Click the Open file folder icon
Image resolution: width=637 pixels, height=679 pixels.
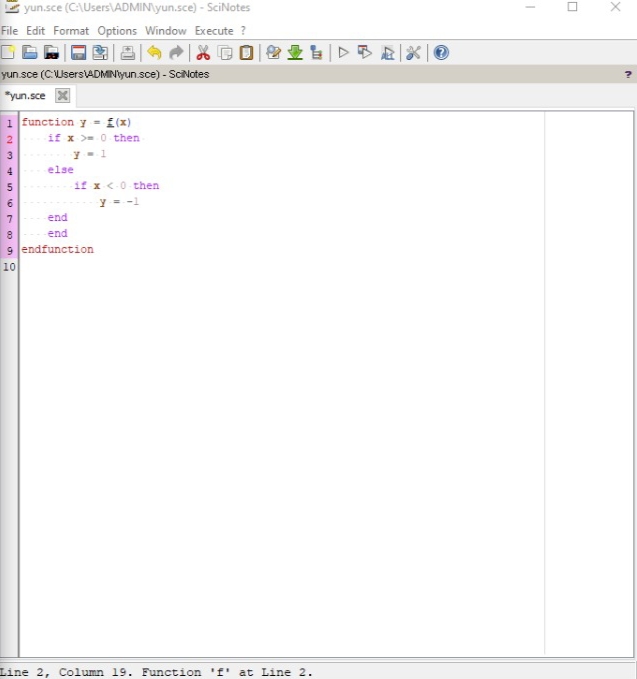30,53
